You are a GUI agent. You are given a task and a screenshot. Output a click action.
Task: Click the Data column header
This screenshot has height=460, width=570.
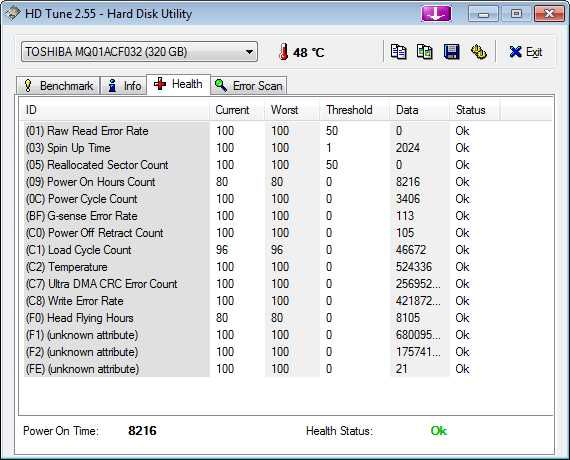pos(420,110)
